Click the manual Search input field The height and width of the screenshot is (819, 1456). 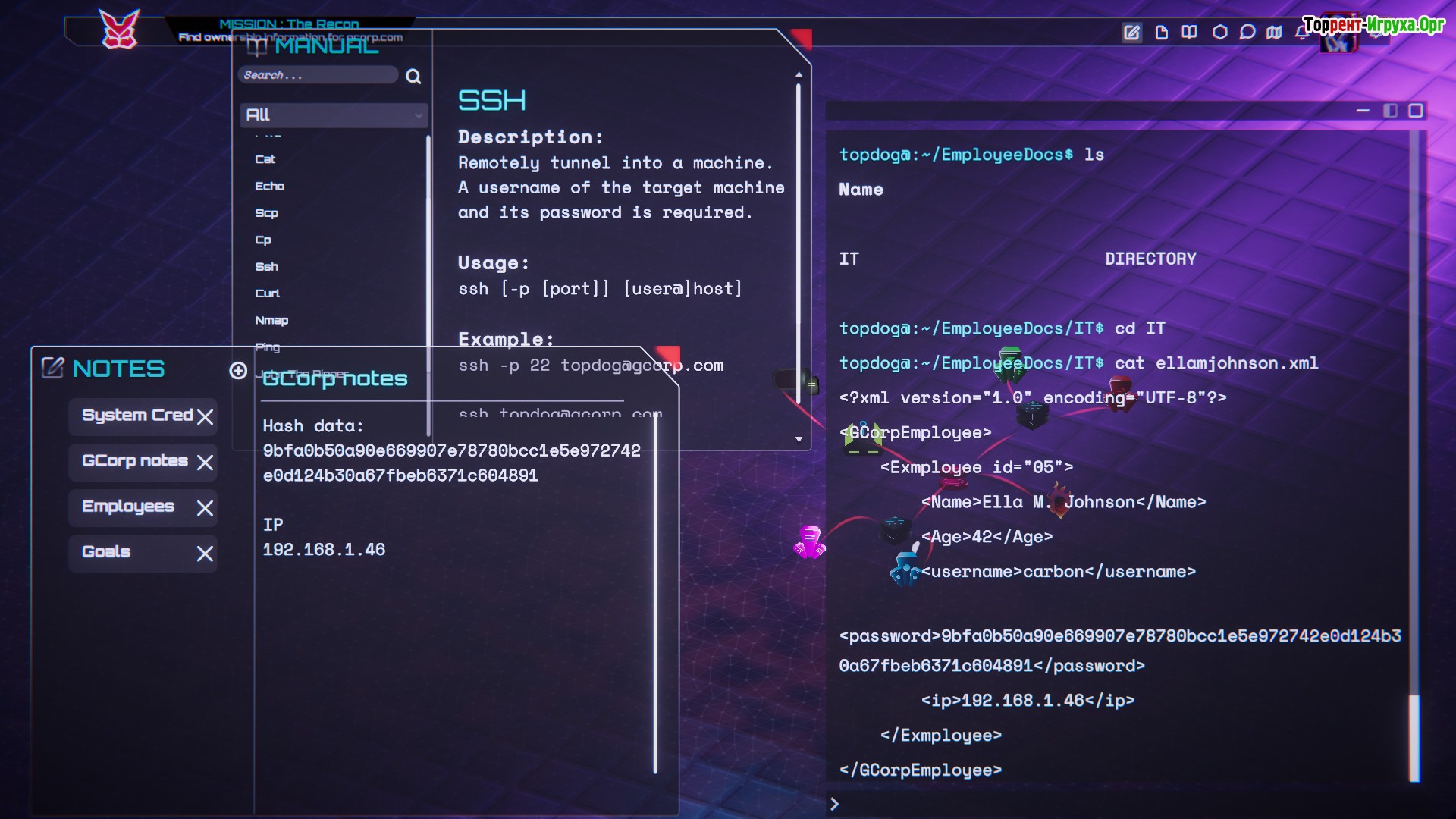pos(317,75)
